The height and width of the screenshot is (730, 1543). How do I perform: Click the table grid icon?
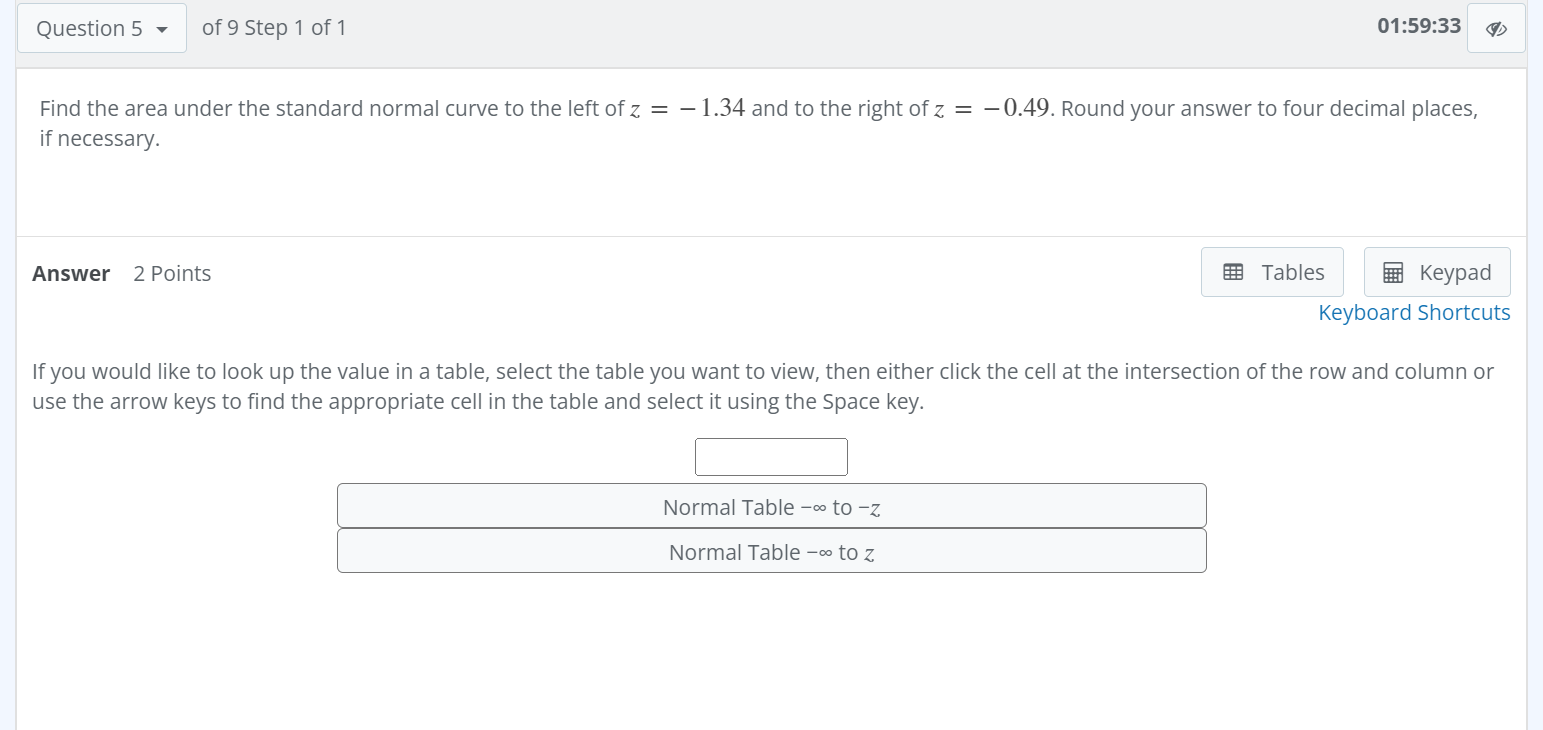[1233, 272]
